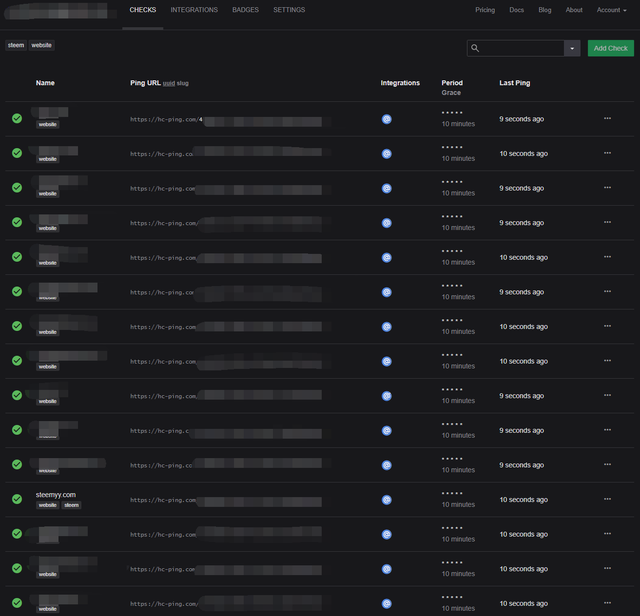The width and height of the screenshot is (640, 616).
Task: Filter checks by the steem tag button
Action: pos(16,45)
